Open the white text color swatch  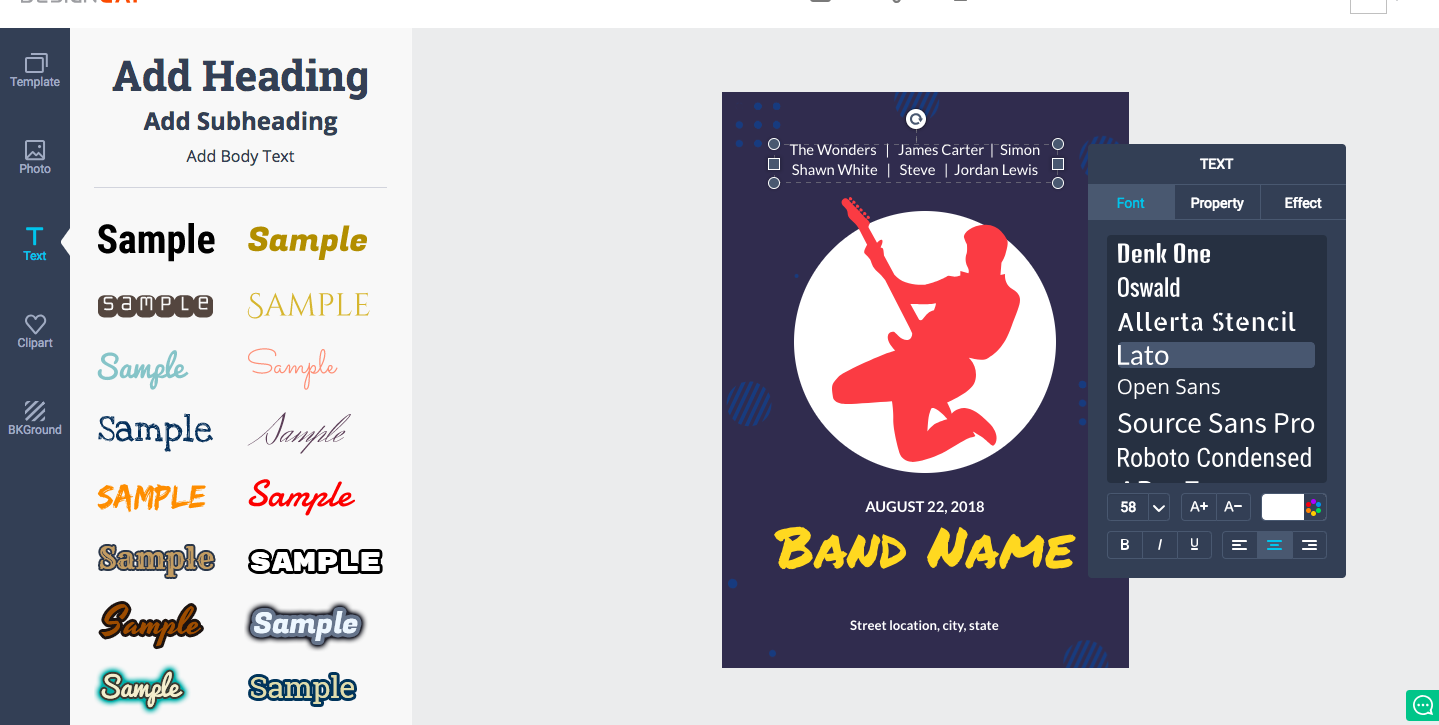[x=1283, y=507]
